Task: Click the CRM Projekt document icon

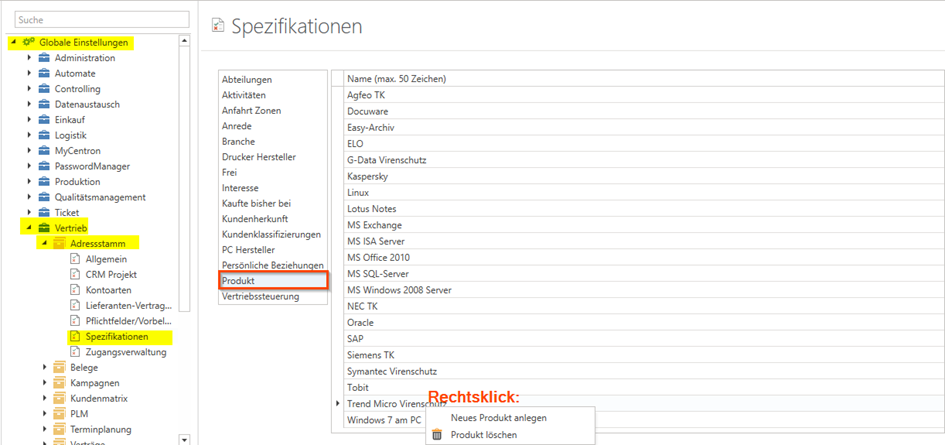Action: click(x=75, y=274)
